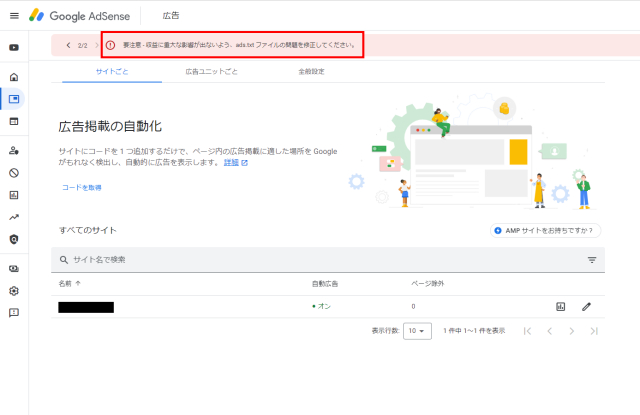Screen dimensions: 640x415
Task: Edit the site using the pencil icon
Action: [x=586, y=306]
